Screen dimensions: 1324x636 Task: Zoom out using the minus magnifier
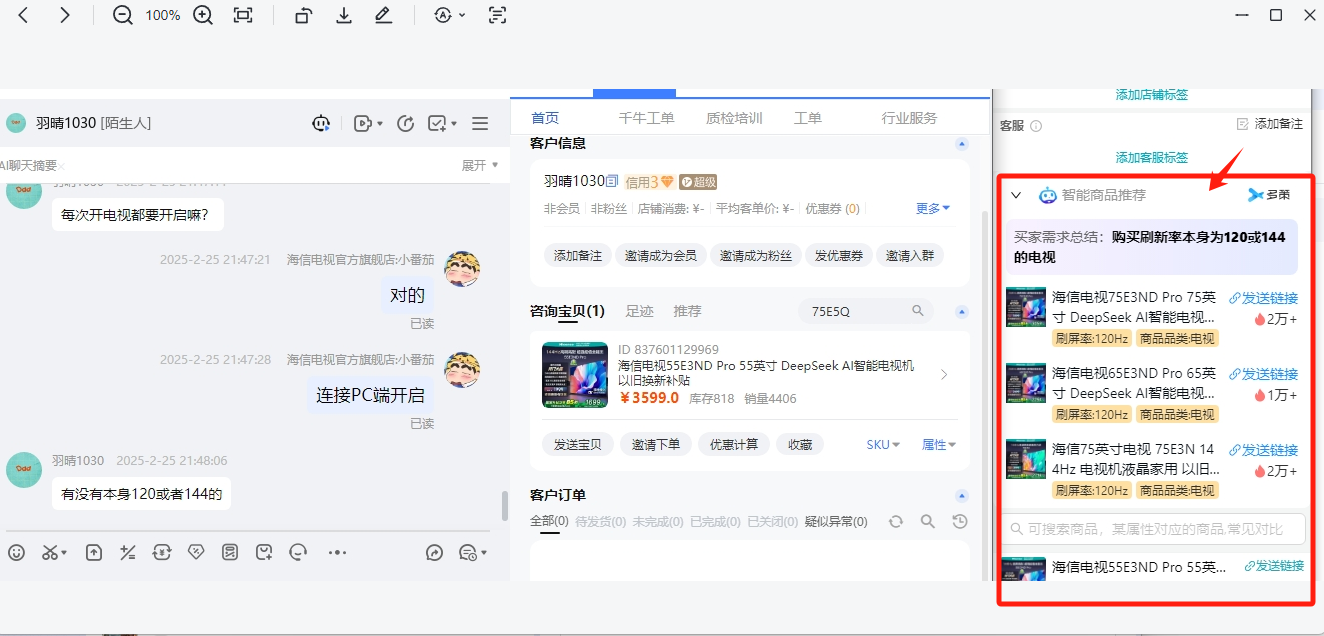[123, 15]
